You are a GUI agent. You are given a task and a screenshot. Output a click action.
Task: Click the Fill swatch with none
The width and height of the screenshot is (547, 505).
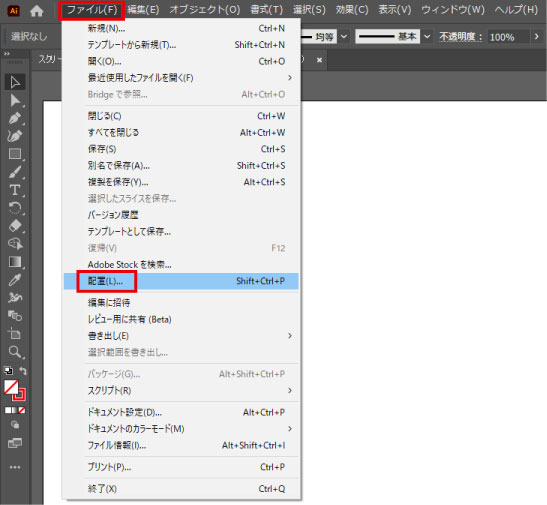[x=11, y=387]
